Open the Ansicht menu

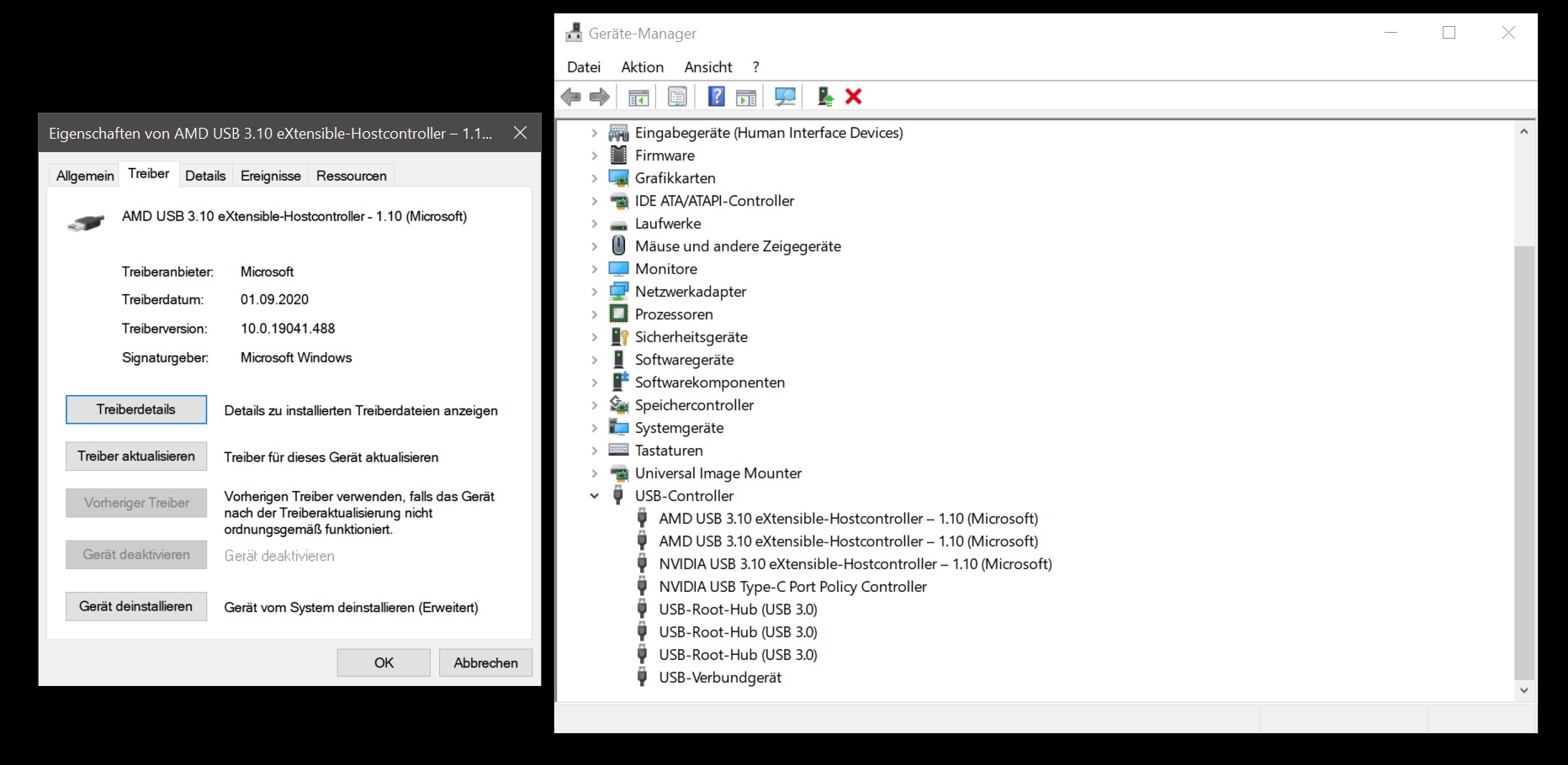coord(708,67)
